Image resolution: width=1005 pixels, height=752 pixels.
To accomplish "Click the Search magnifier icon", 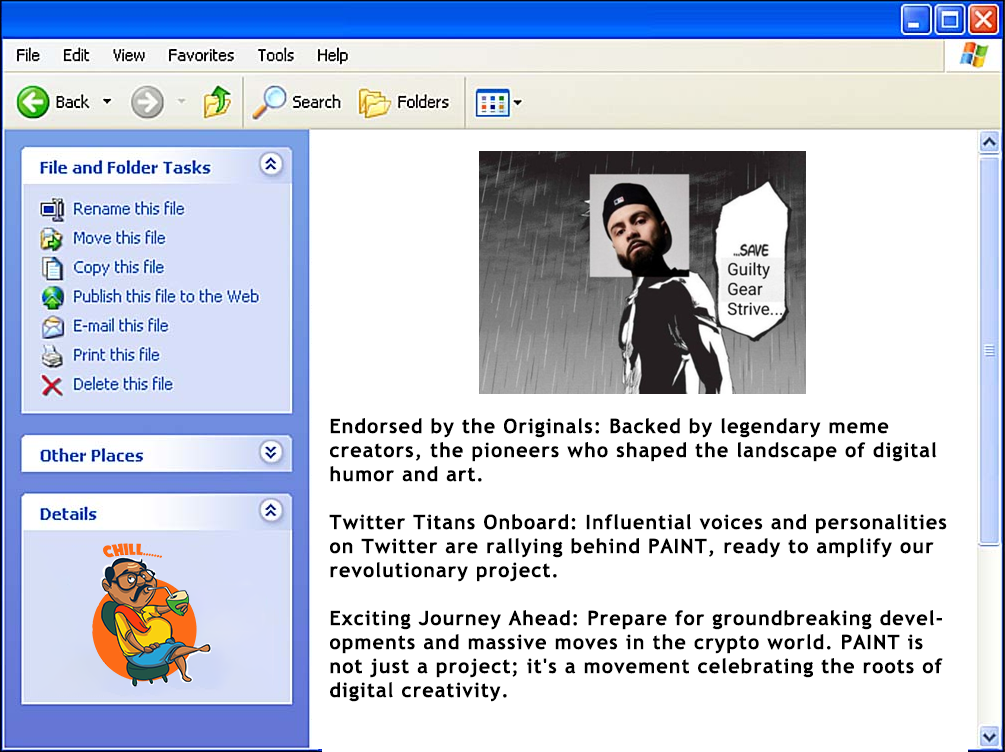I will click(x=269, y=102).
